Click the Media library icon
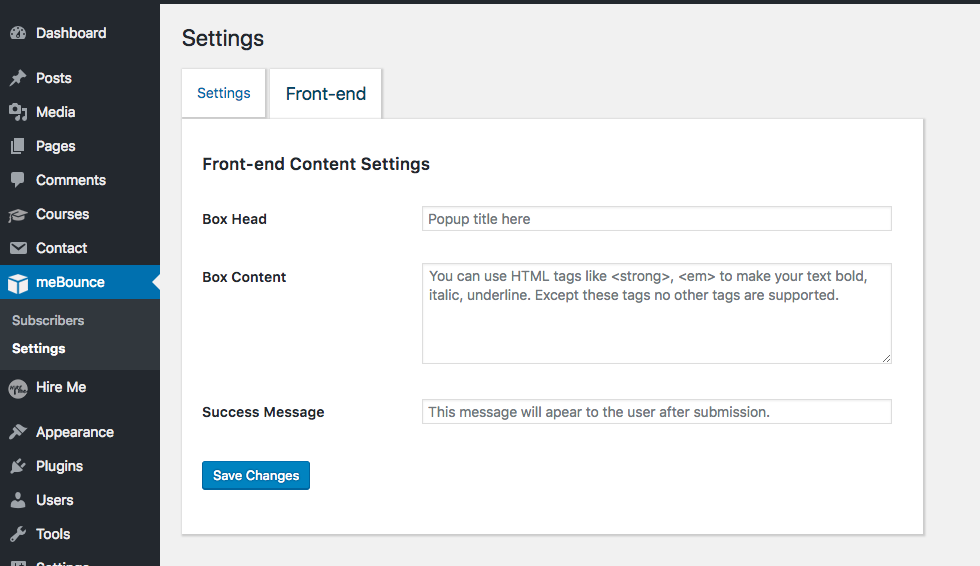 click(18, 112)
